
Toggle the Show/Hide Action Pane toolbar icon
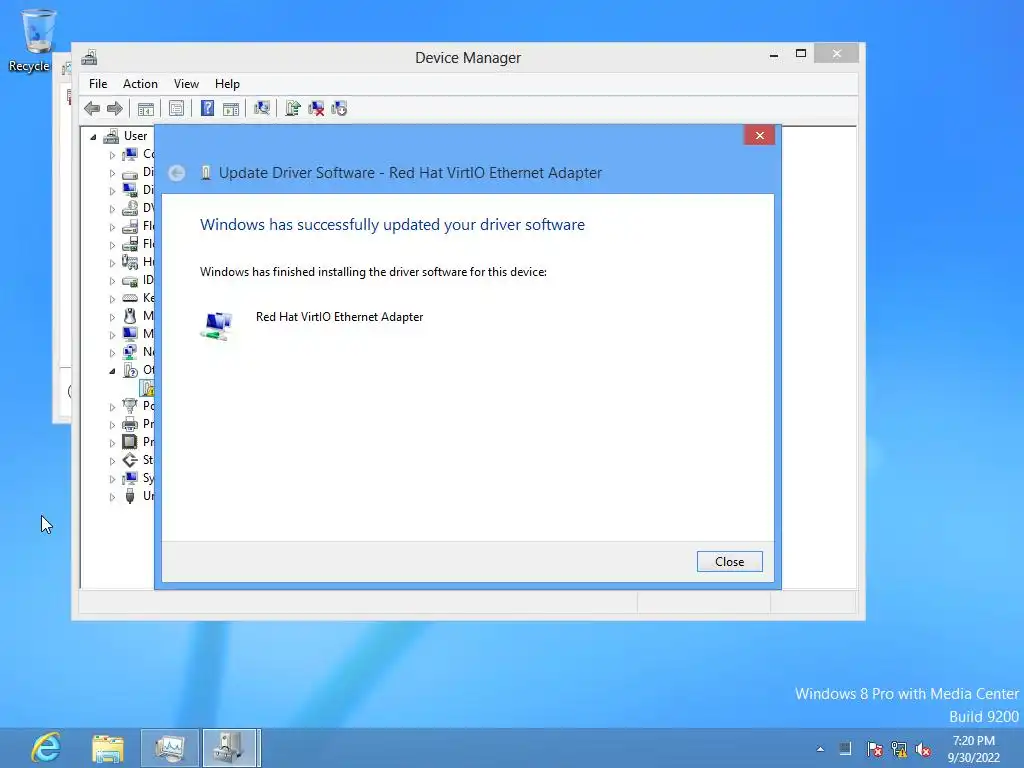click(x=231, y=108)
